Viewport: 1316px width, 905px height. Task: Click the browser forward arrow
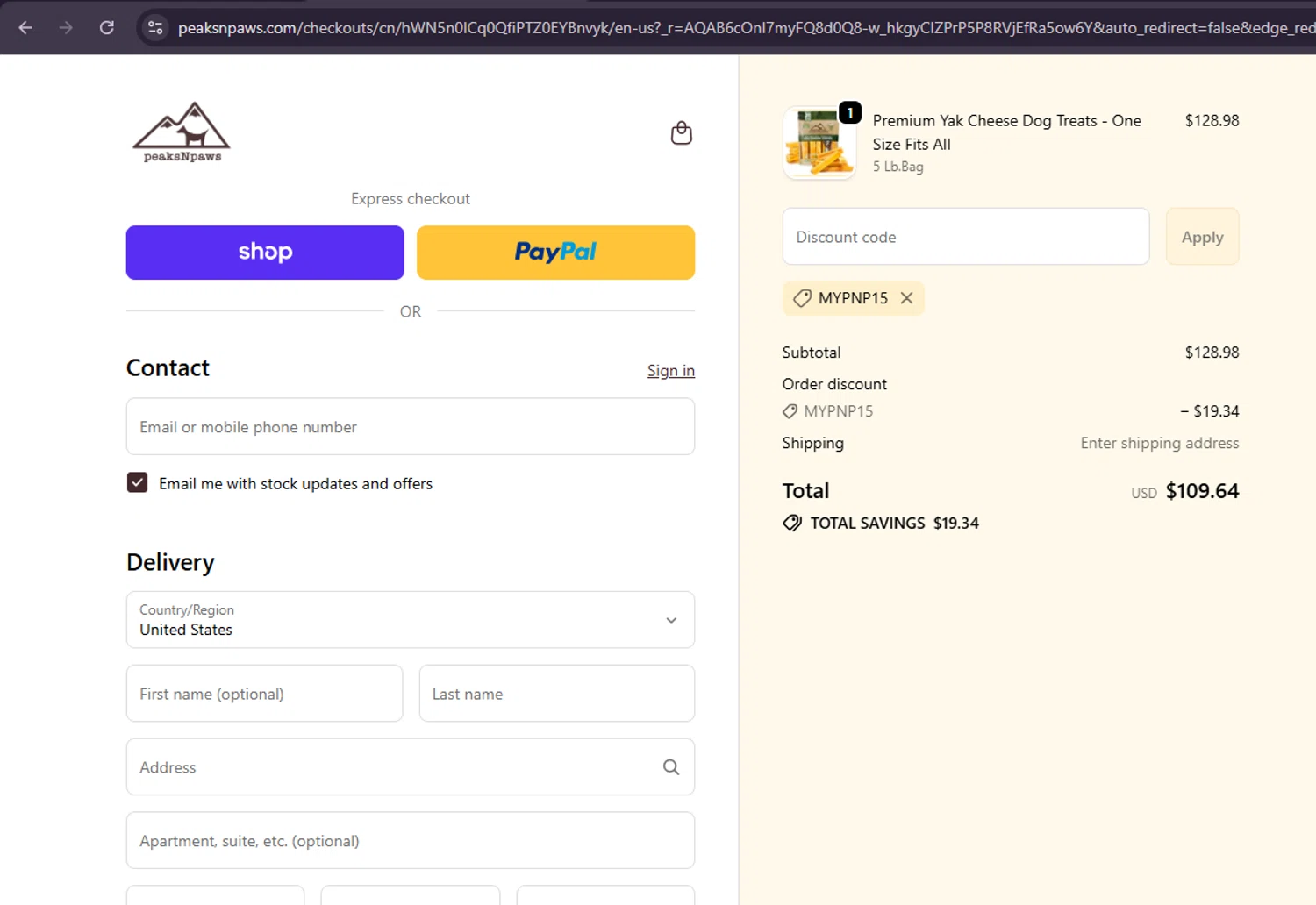click(66, 27)
